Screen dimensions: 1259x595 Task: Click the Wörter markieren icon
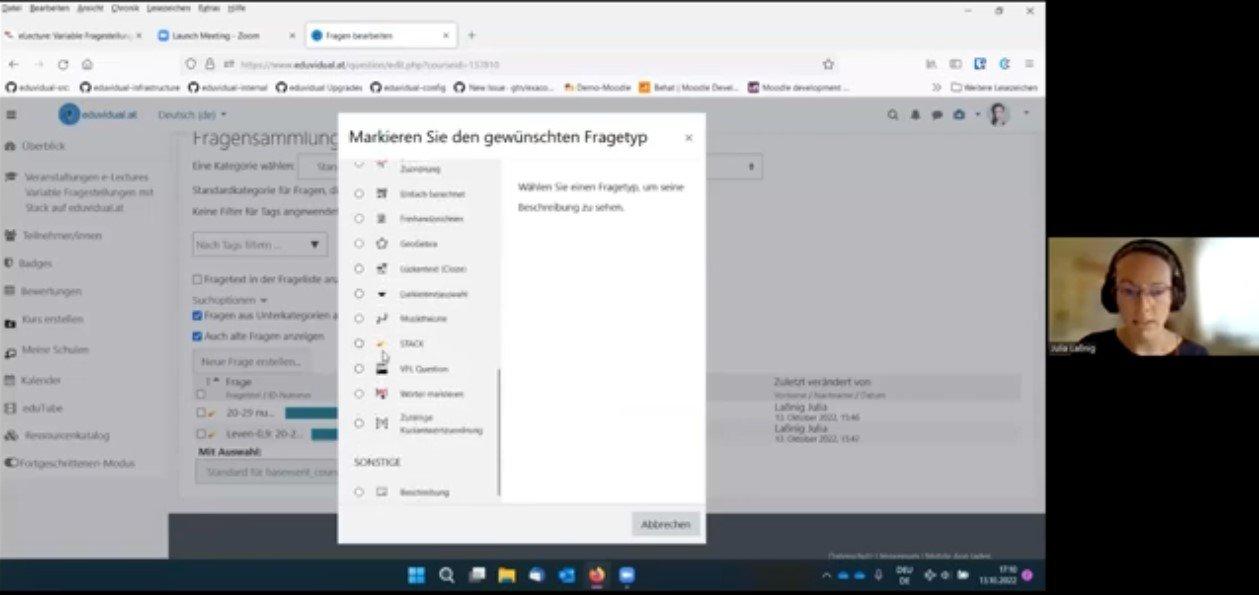381,393
